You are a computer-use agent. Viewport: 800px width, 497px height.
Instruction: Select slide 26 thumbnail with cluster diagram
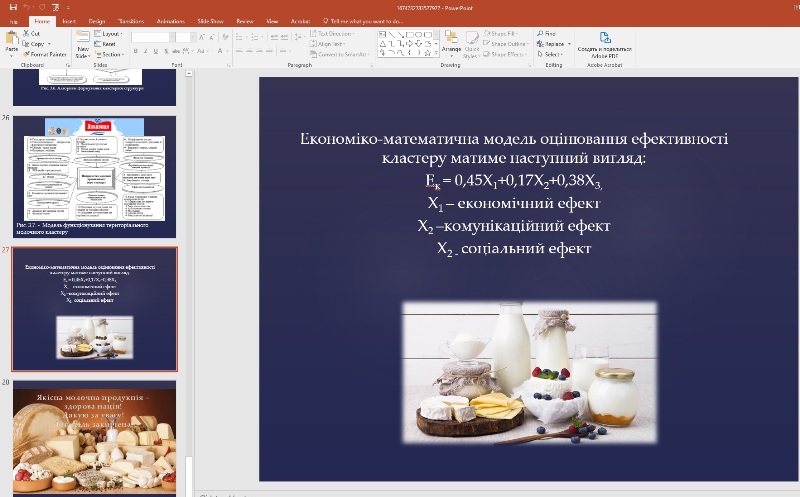[x=94, y=177]
